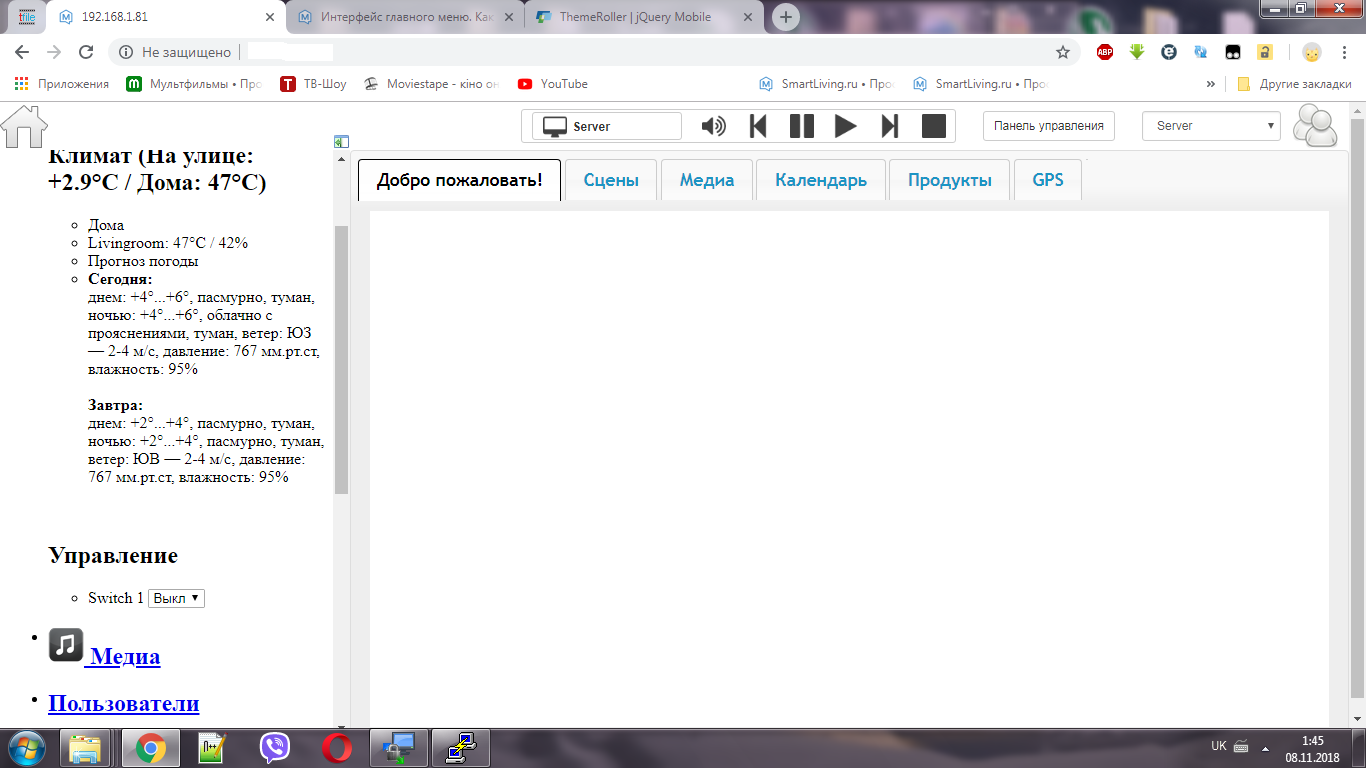
Task: Stop playback with the square stop button
Action: [x=933, y=126]
